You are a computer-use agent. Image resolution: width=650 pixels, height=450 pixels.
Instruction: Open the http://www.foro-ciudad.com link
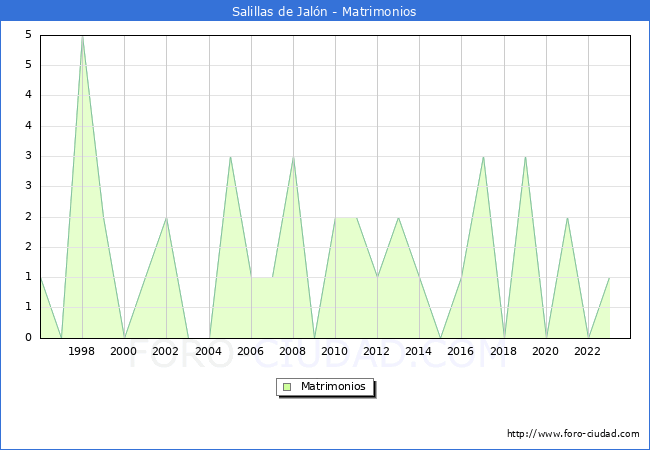click(x=573, y=434)
